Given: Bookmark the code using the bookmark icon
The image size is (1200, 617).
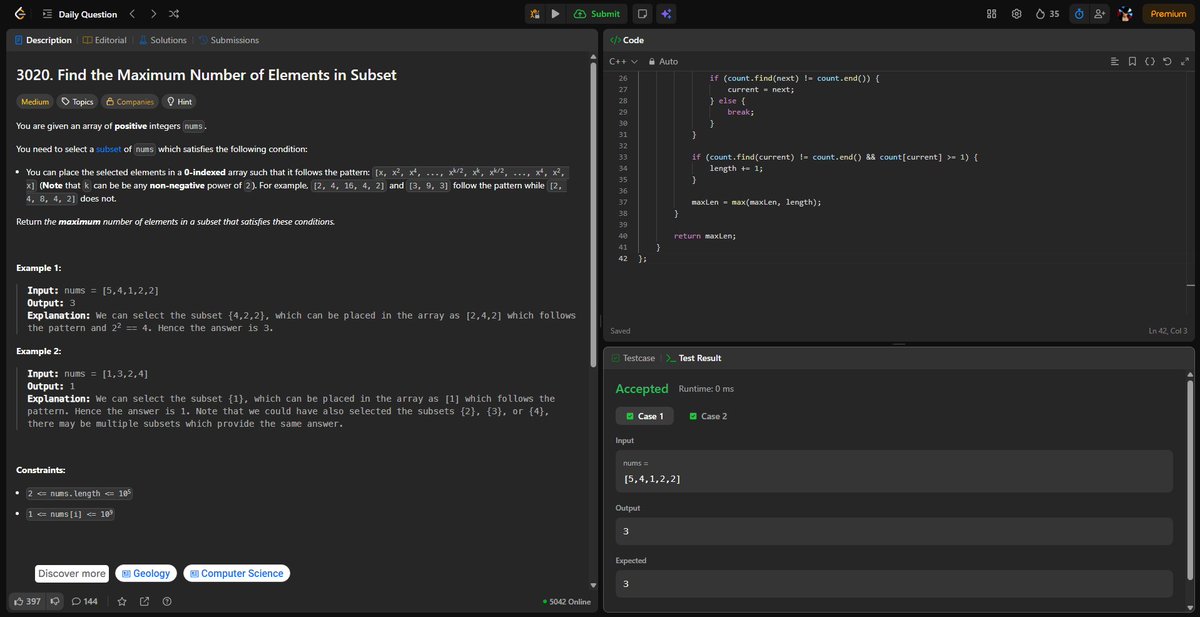Looking at the screenshot, I should tap(1132, 61).
